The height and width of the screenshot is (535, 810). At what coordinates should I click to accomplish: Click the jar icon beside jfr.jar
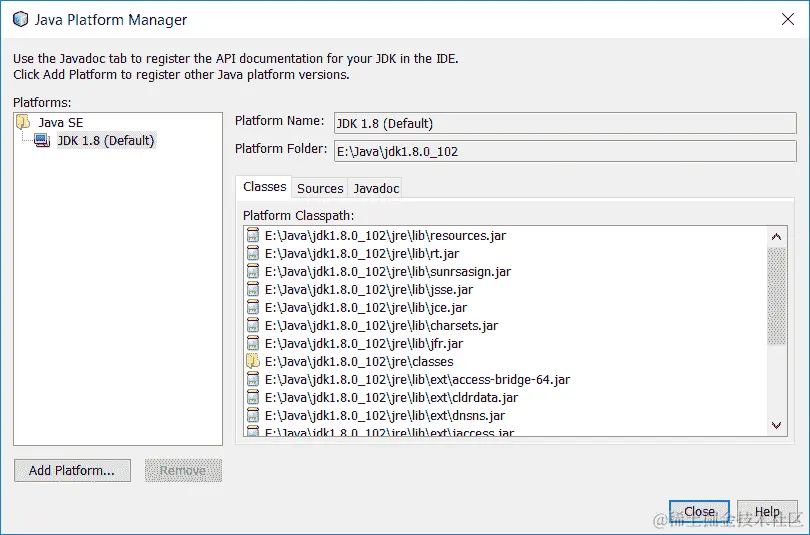click(x=253, y=343)
